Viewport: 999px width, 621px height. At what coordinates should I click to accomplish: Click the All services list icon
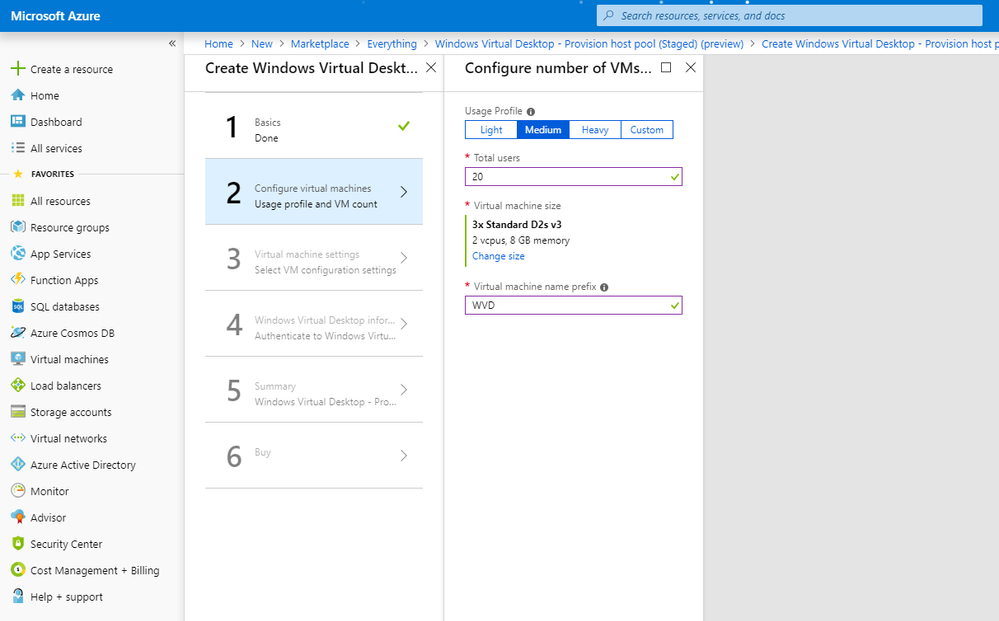pyautogui.click(x=18, y=148)
